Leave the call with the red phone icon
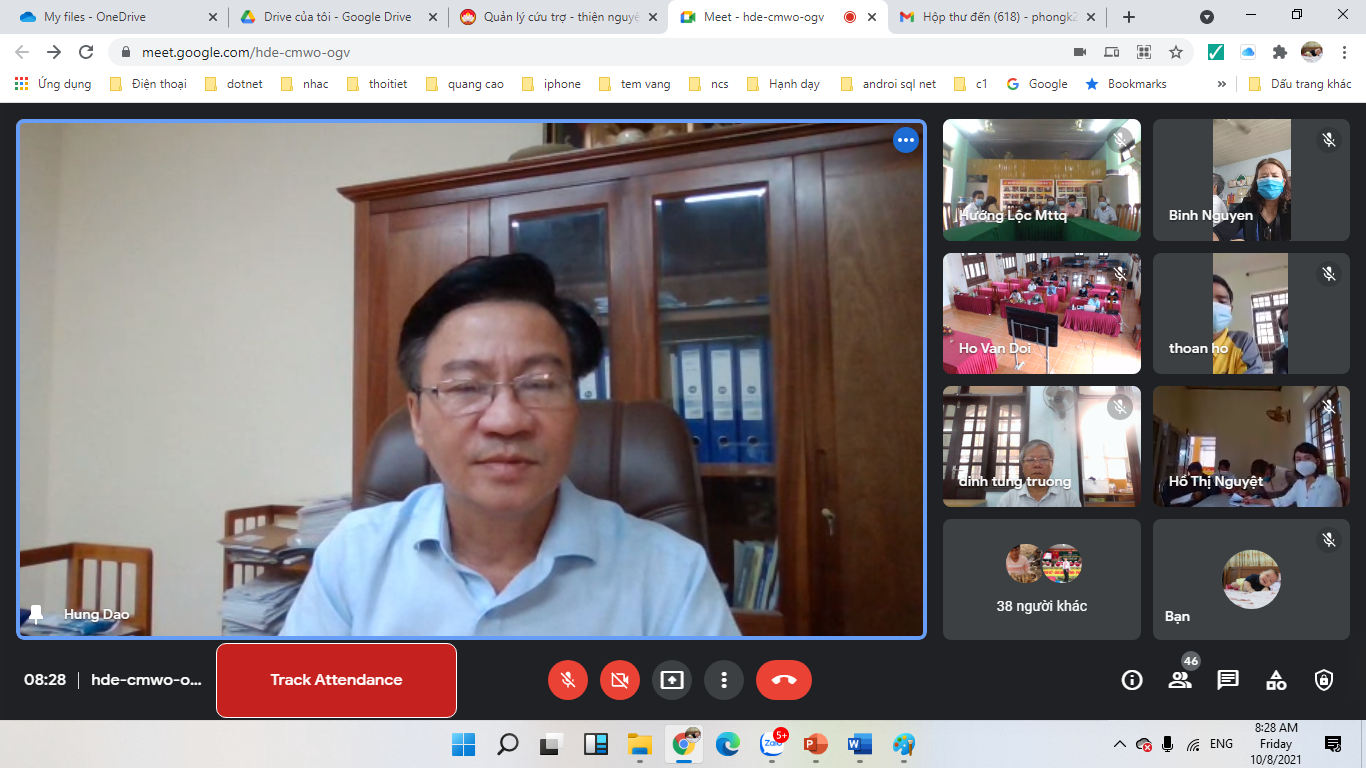Viewport: 1366px width, 768px height. pos(784,679)
